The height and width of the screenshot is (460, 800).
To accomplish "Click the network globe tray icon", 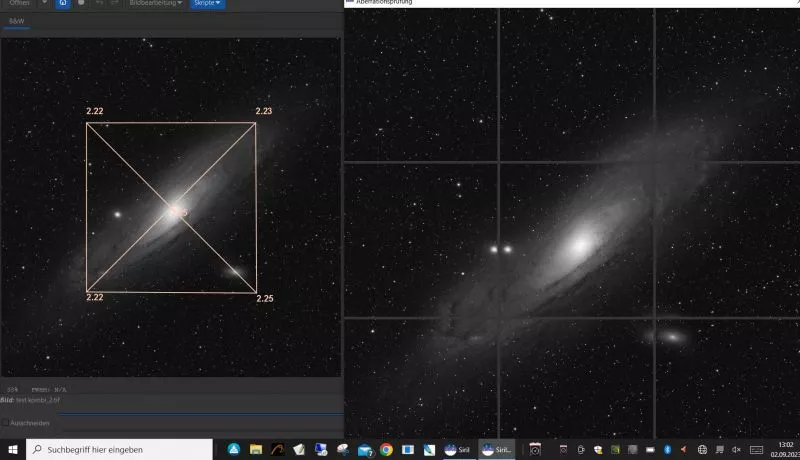I will pyautogui.click(x=703, y=449).
